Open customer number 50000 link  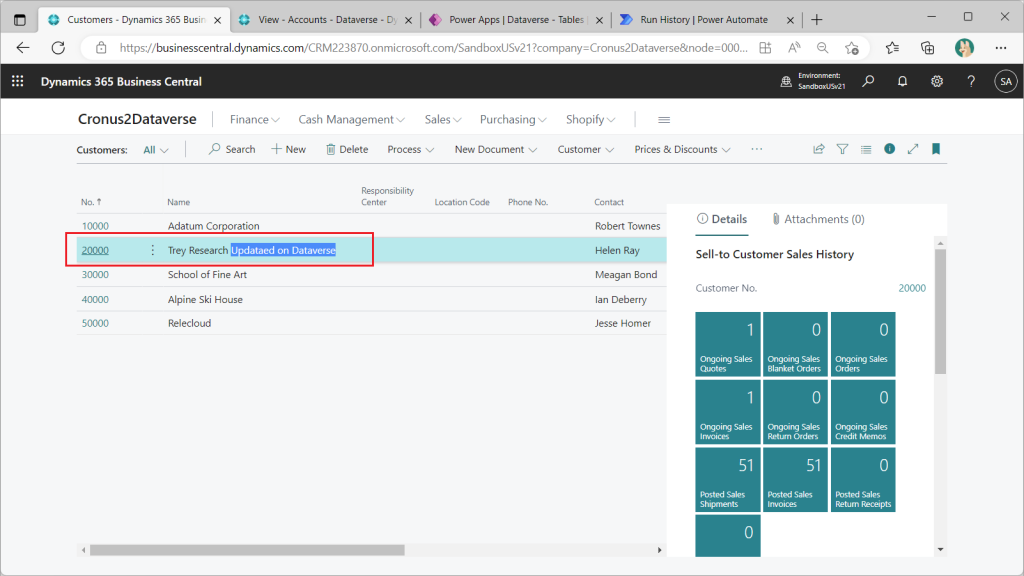[95, 323]
